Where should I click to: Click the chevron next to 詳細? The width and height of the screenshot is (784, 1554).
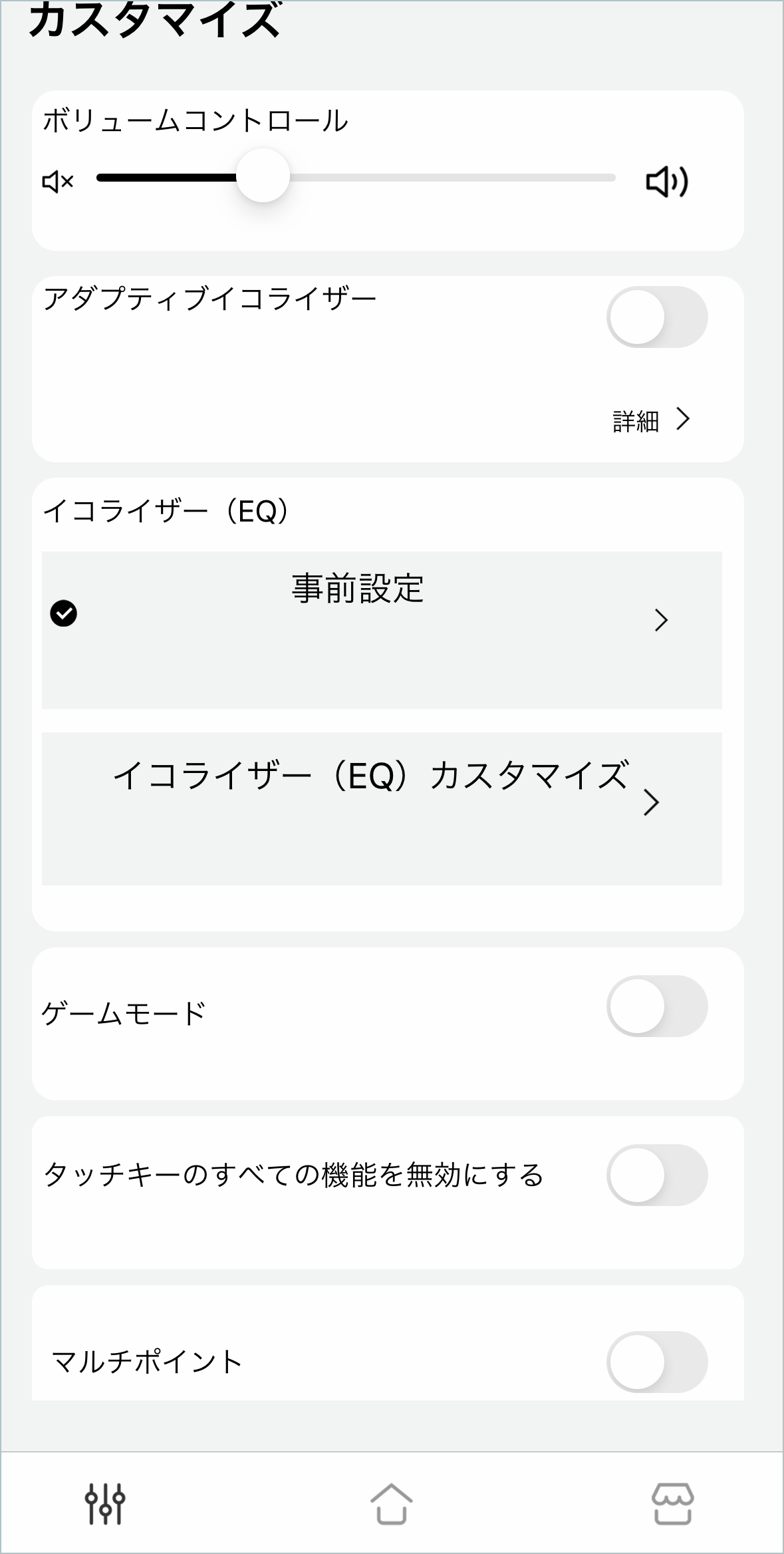[x=683, y=419]
